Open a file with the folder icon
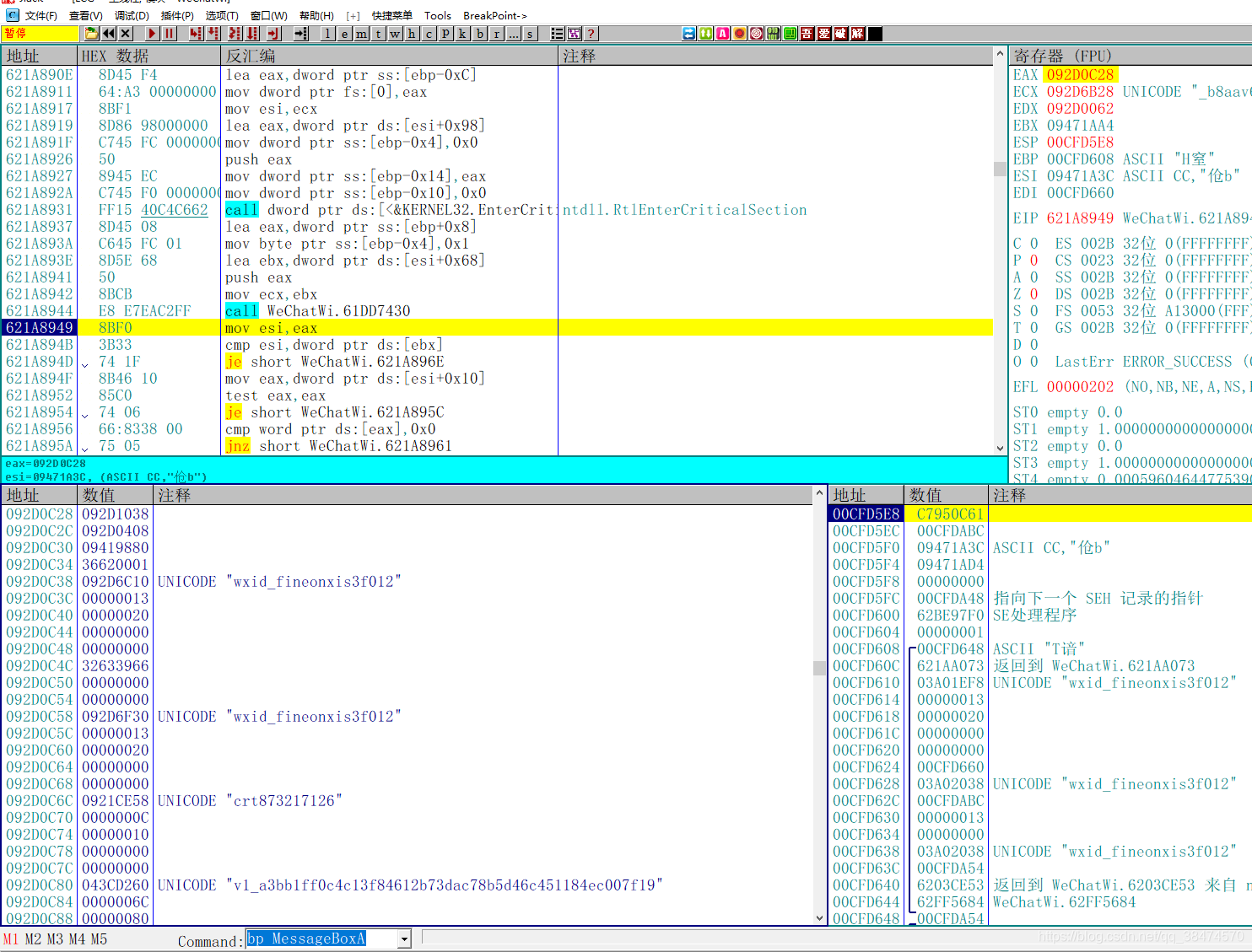 coord(92,34)
